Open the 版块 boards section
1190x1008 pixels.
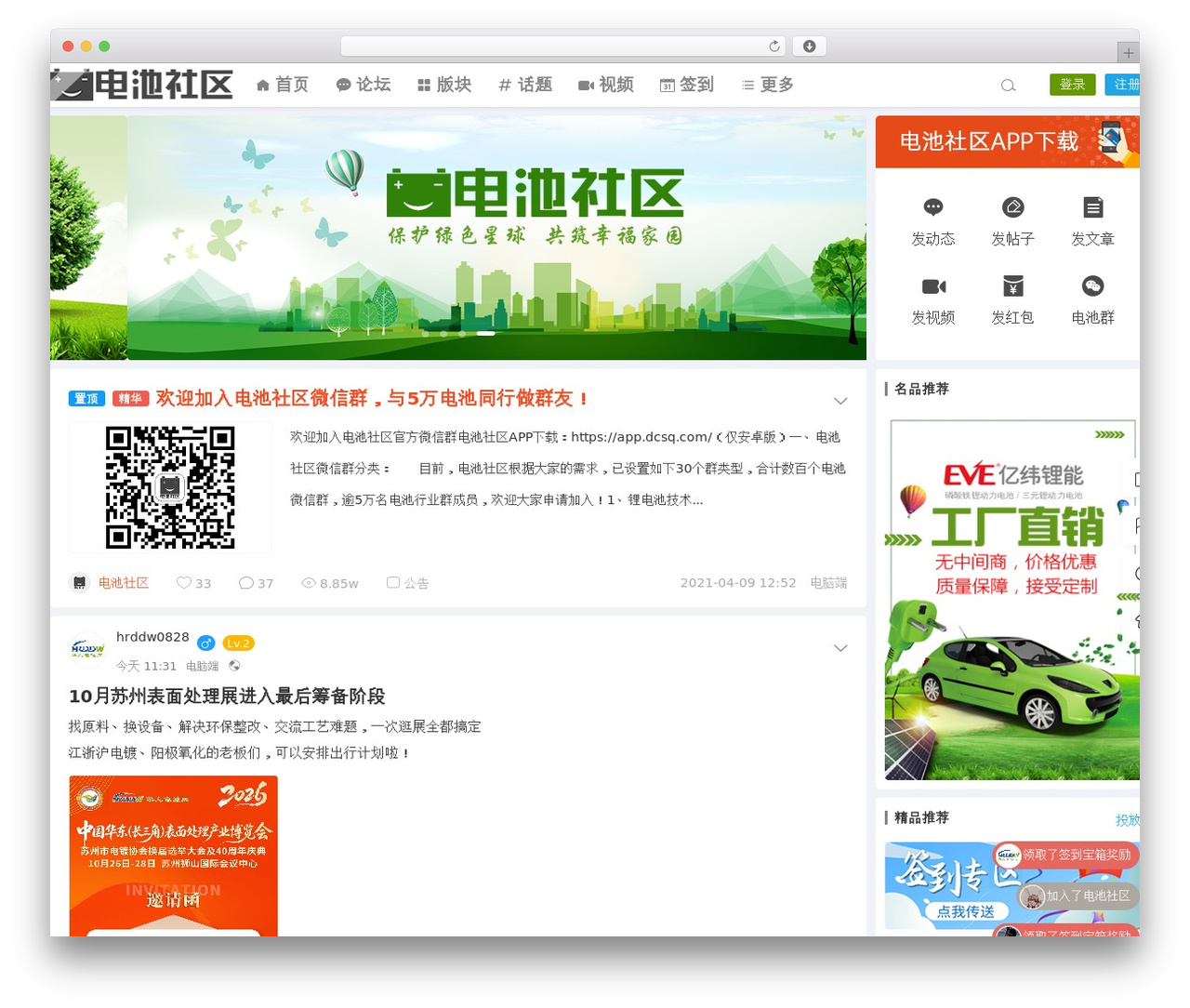tap(444, 85)
